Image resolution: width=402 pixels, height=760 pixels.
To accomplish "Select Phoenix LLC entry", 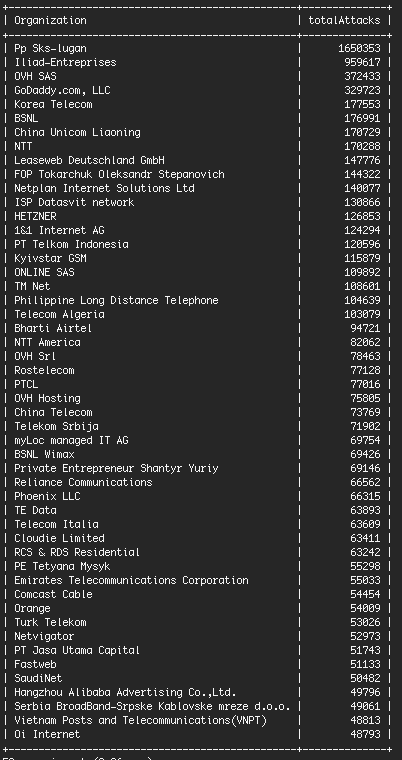I will point(48,497).
